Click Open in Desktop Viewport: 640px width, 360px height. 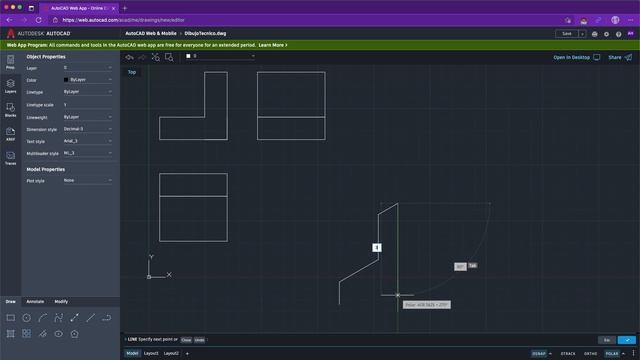point(576,58)
